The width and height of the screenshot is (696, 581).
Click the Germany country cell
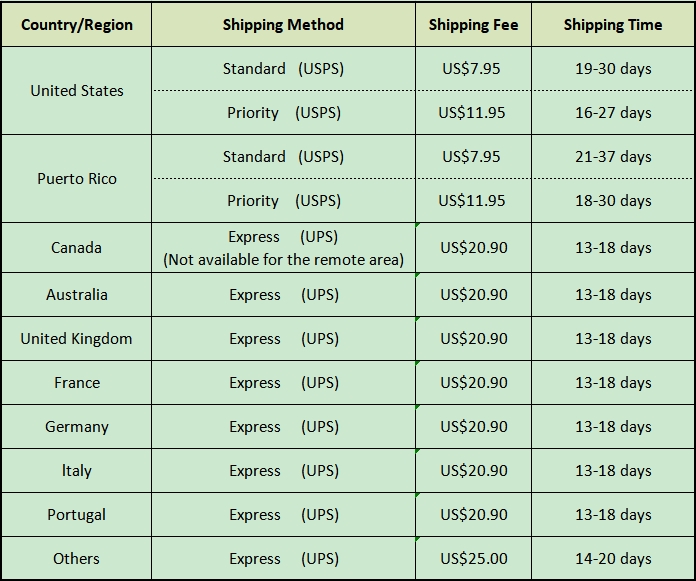pos(77,427)
